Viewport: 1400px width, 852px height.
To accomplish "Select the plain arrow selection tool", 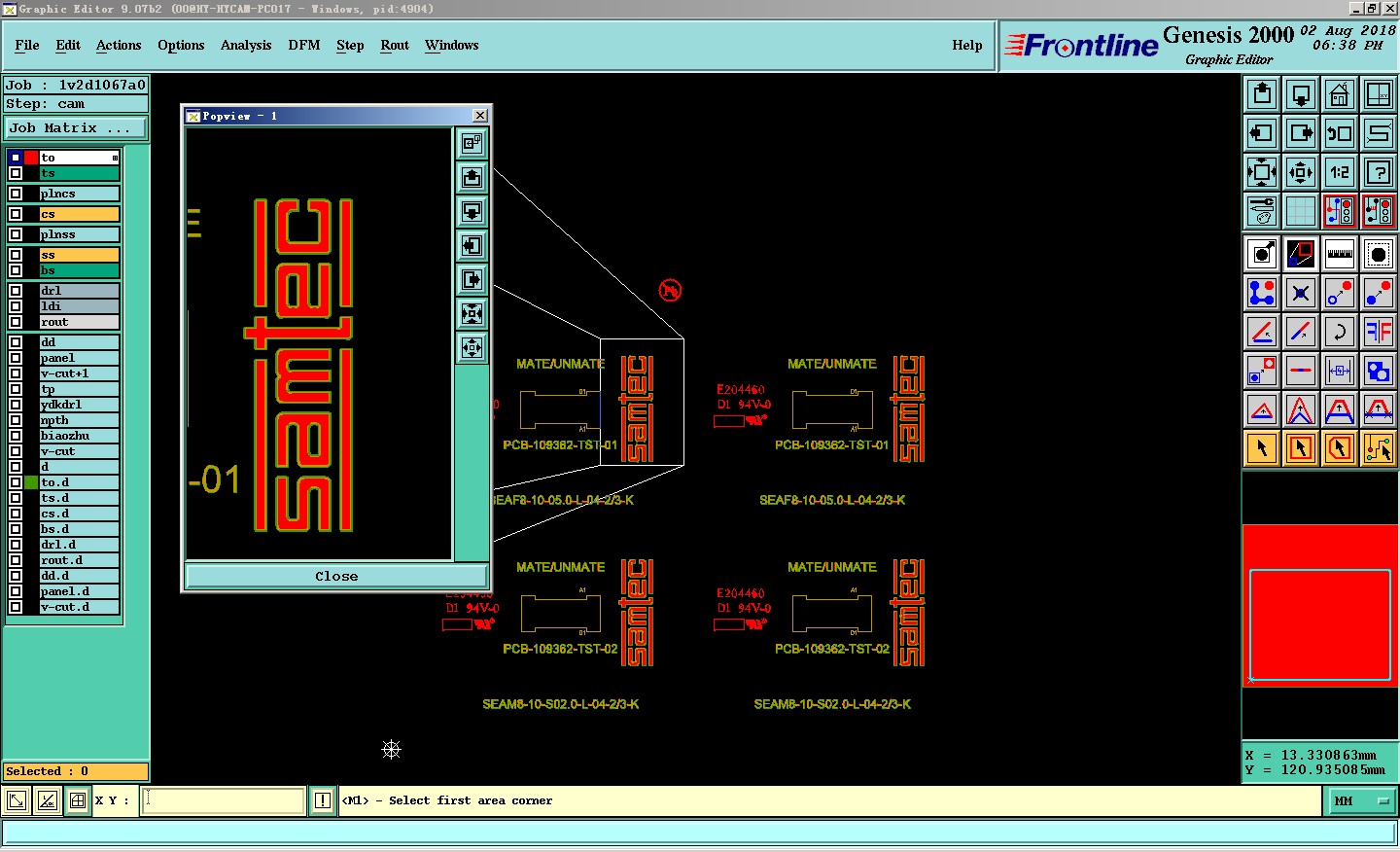I will 1262,448.
